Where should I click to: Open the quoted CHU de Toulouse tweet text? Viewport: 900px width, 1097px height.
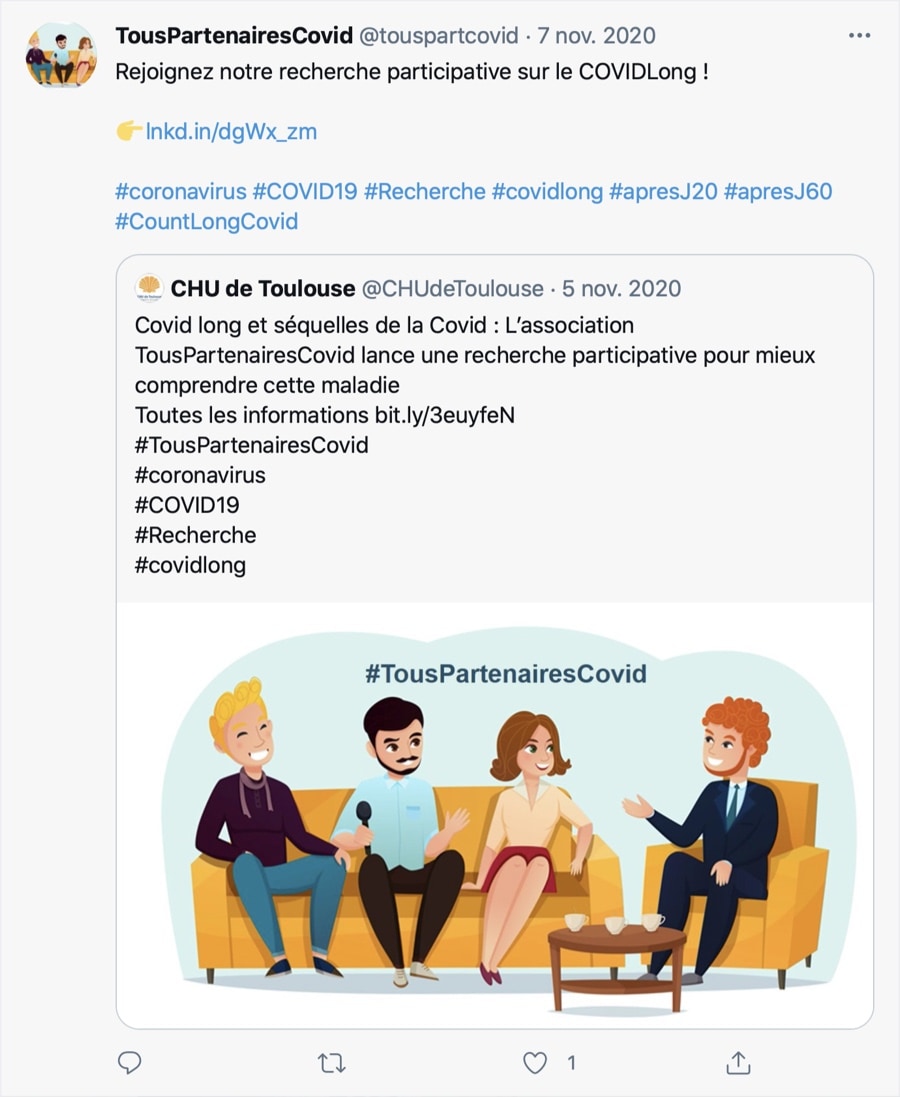tap(475, 445)
